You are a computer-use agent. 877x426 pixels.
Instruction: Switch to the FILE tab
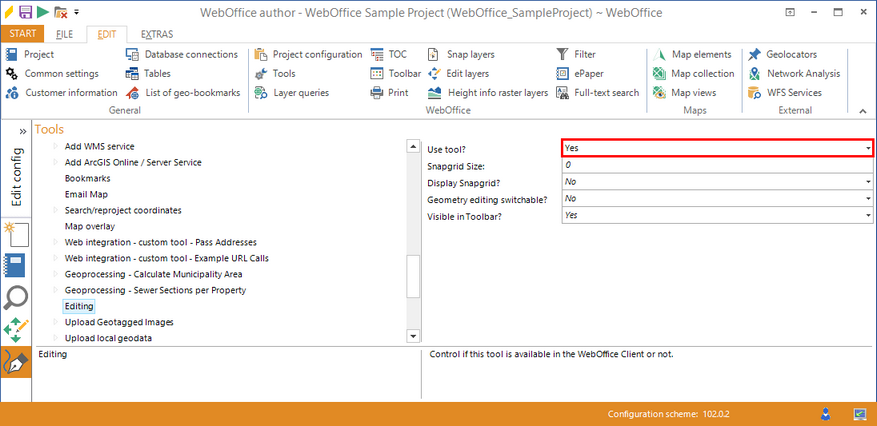(65, 34)
